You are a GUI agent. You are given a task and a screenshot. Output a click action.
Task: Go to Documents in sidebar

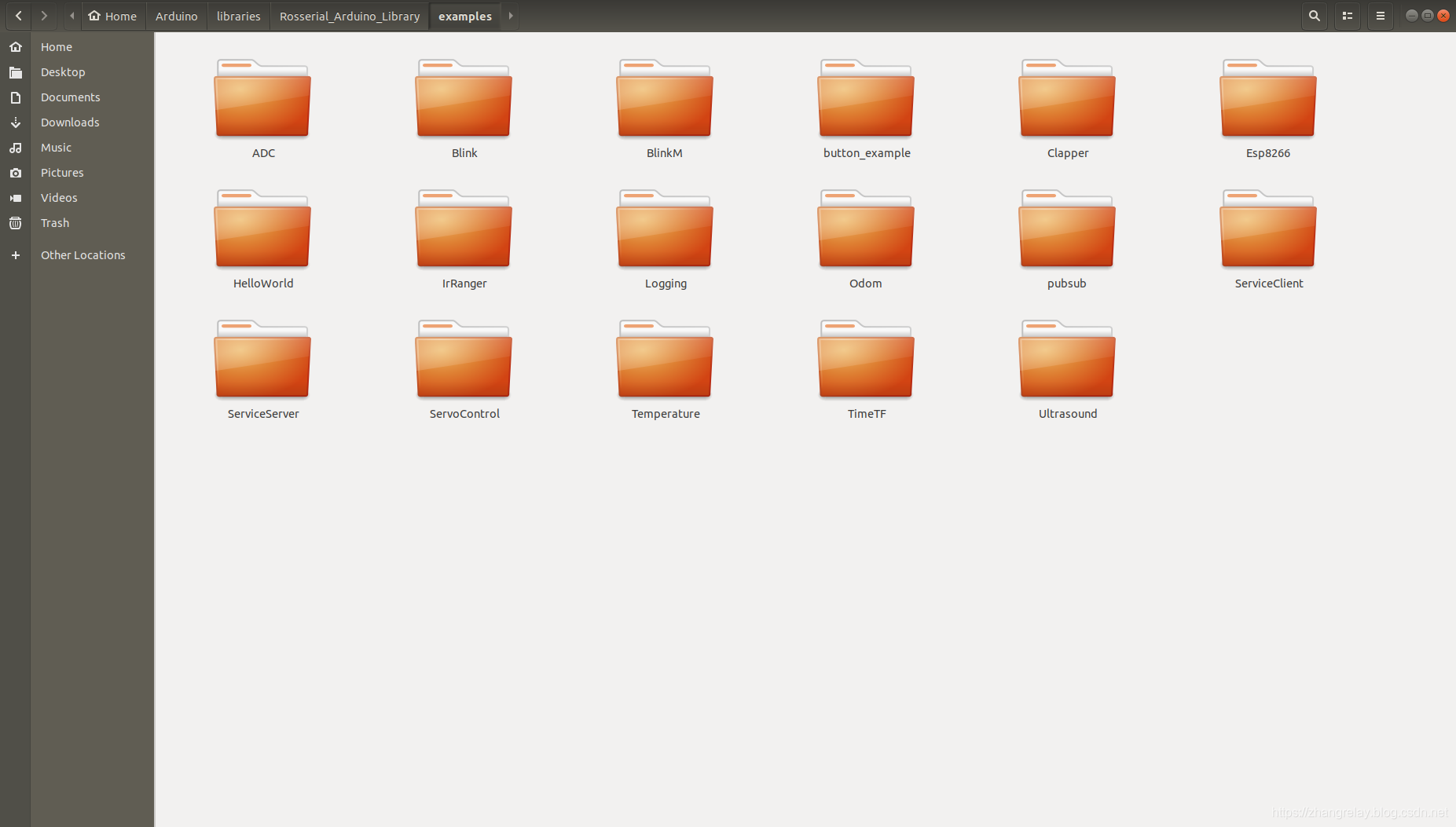(77, 97)
